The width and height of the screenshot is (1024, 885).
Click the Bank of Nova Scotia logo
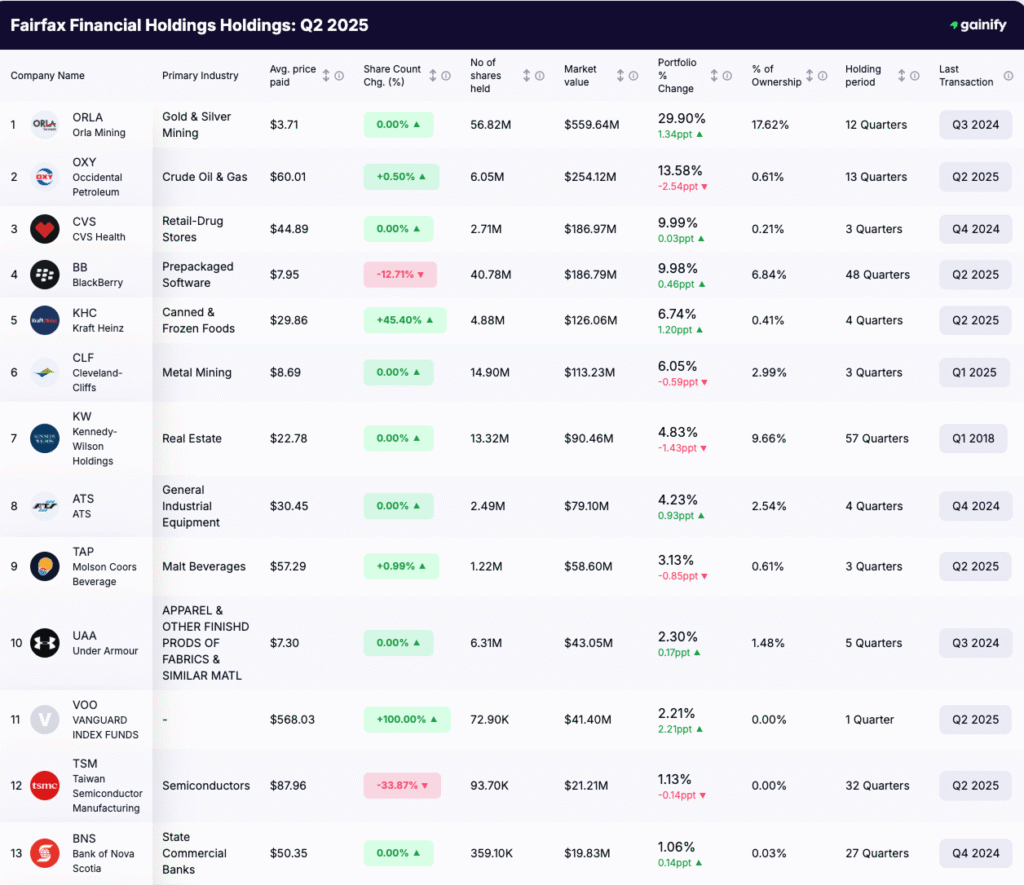click(45, 854)
